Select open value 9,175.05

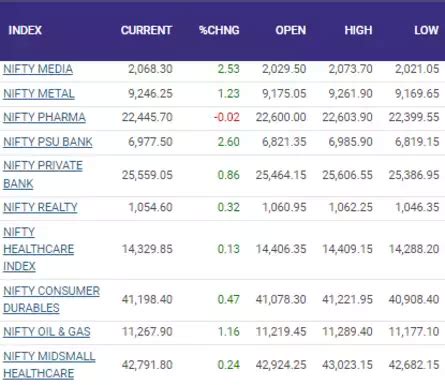[x=284, y=94]
